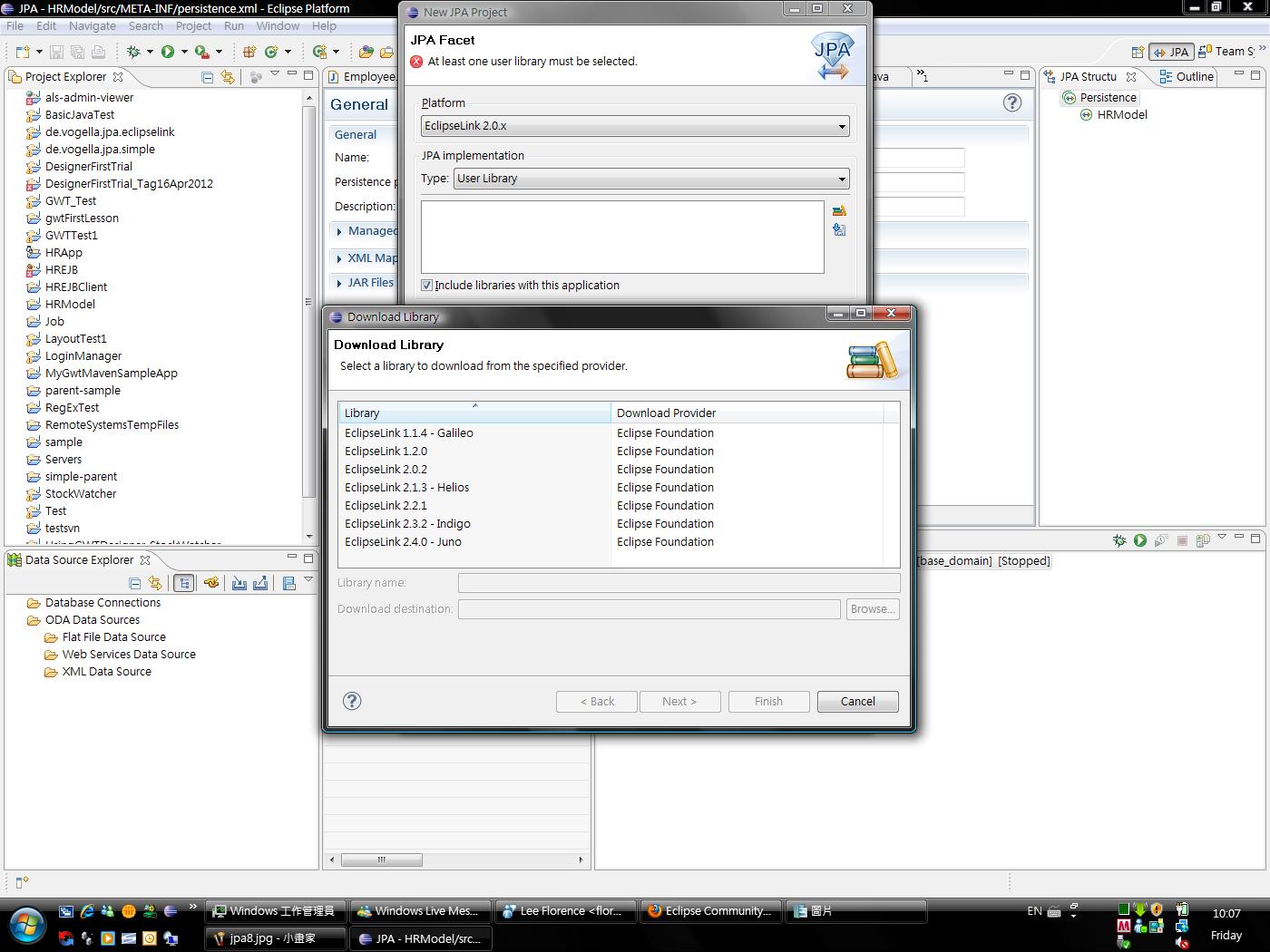This screenshot has height=952, width=1270.
Task: Open Project Explorer view menu triangle
Action: [x=276, y=74]
